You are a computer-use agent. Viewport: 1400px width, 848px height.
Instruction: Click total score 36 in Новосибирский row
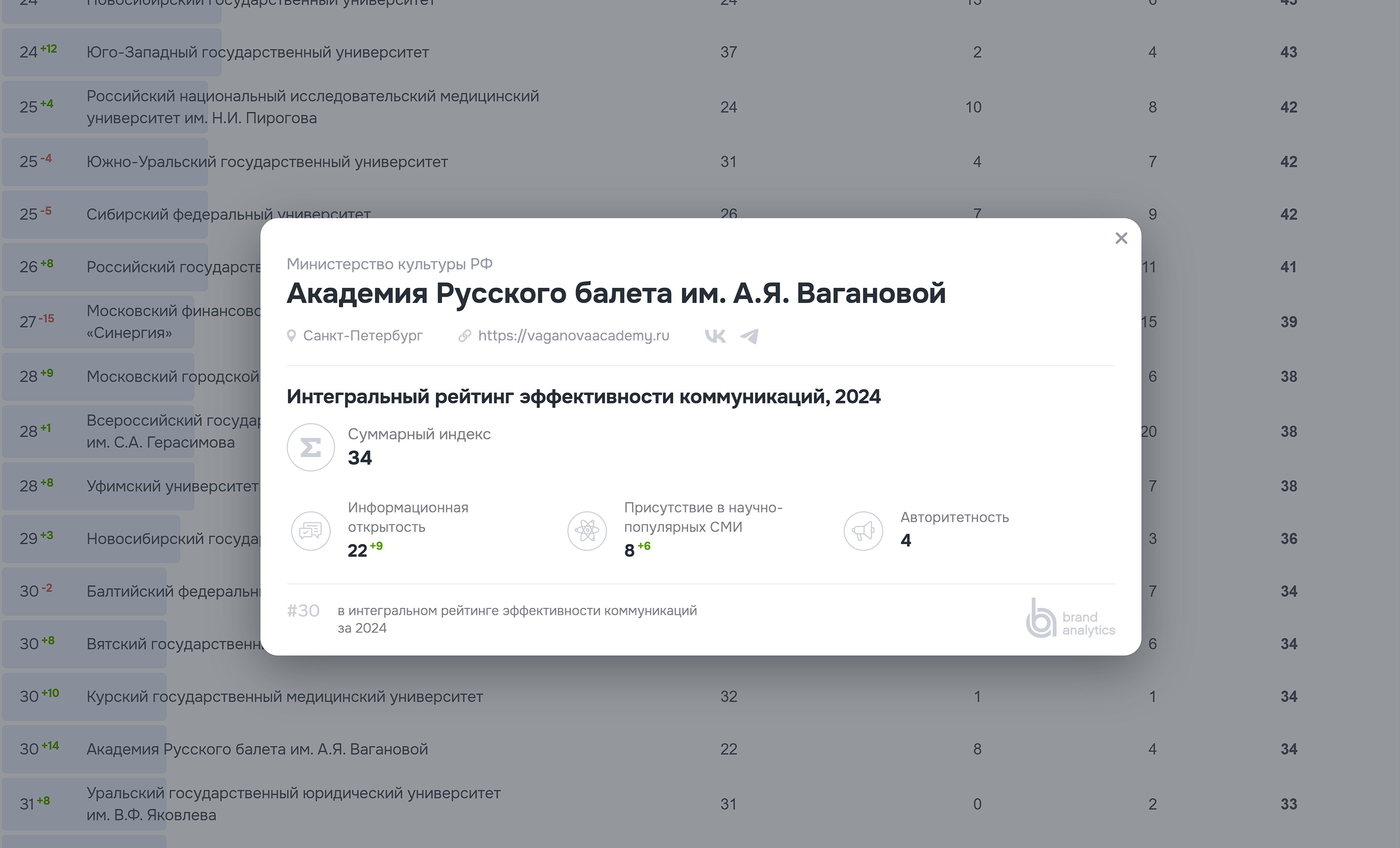[1288, 538]
